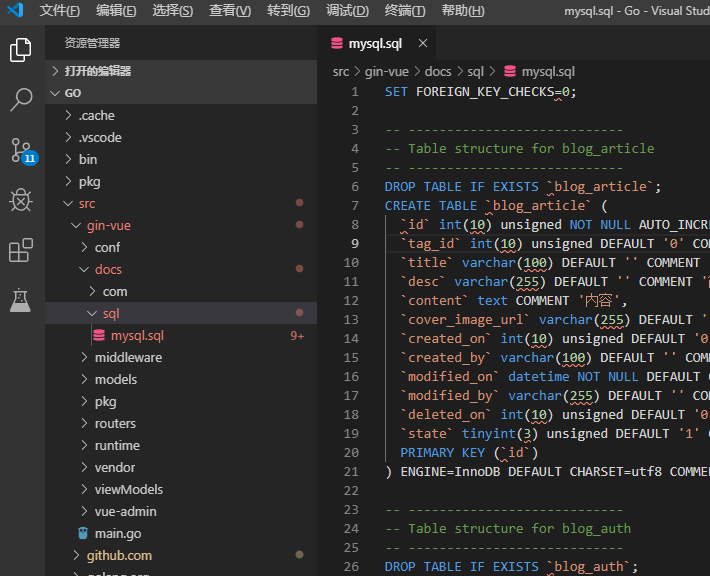Expand the 打开的编辑器 section
Image resolution: width=710 pixels, height=576 pixels.
pyautogui.click(x=97, y=71)
